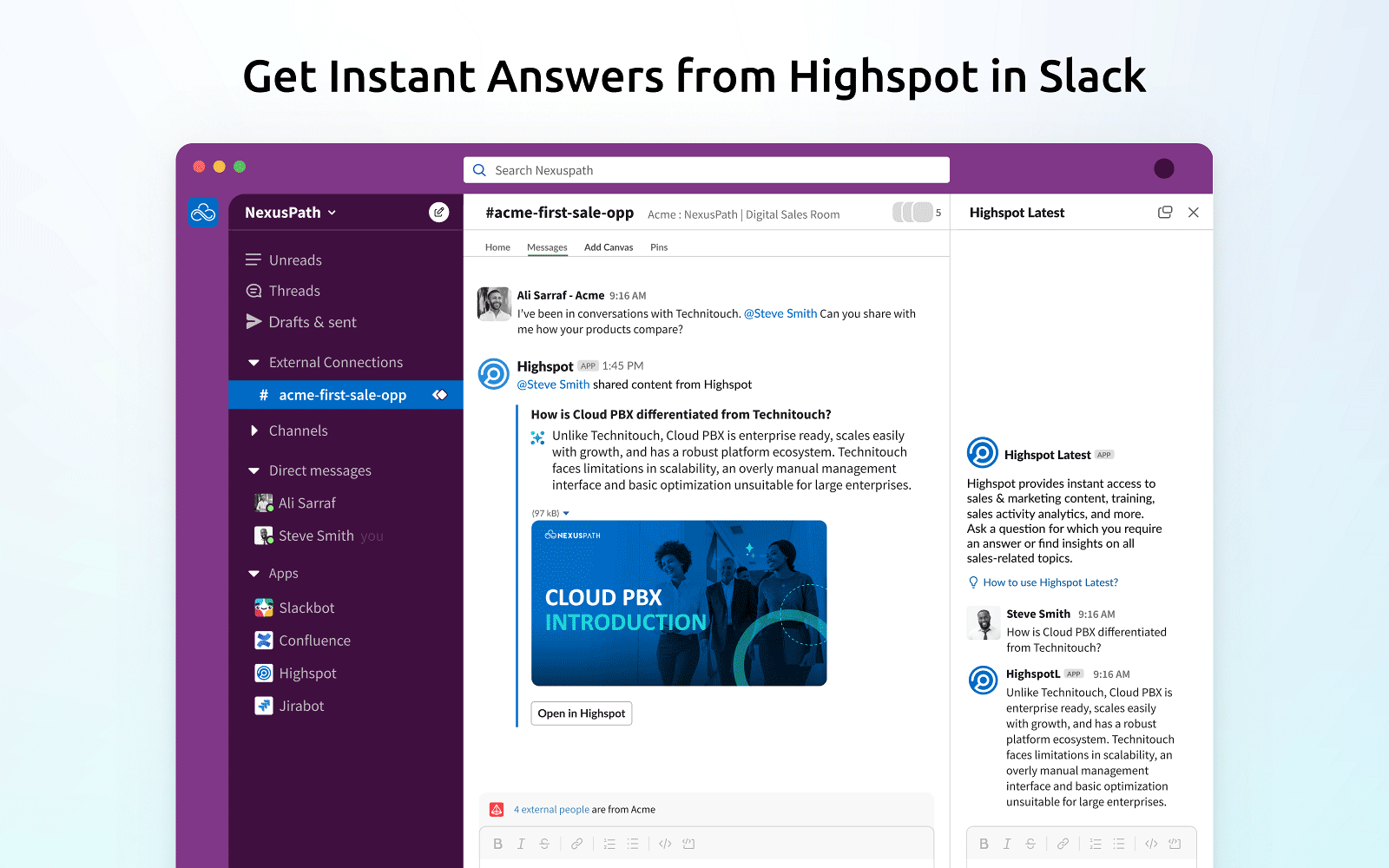
Task: Insert link in channel message composer
Action: (576, 844)
